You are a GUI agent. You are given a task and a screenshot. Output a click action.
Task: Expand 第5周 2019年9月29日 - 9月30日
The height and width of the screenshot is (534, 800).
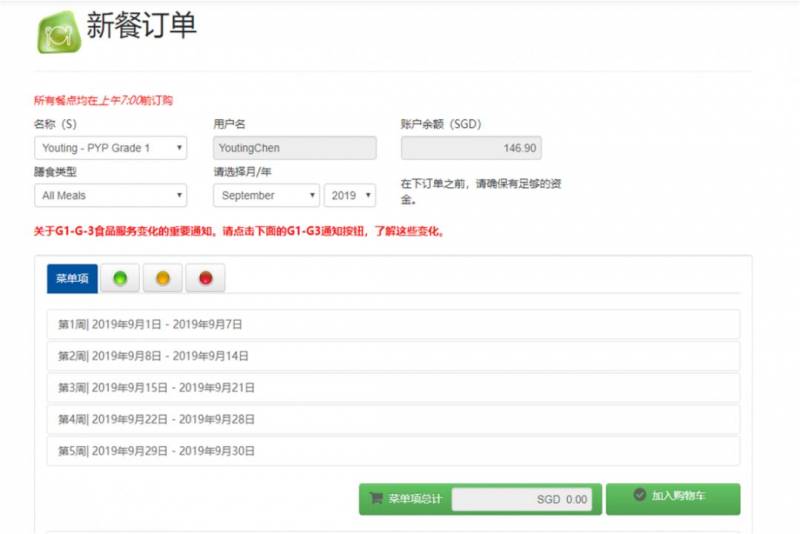(393, 451)
